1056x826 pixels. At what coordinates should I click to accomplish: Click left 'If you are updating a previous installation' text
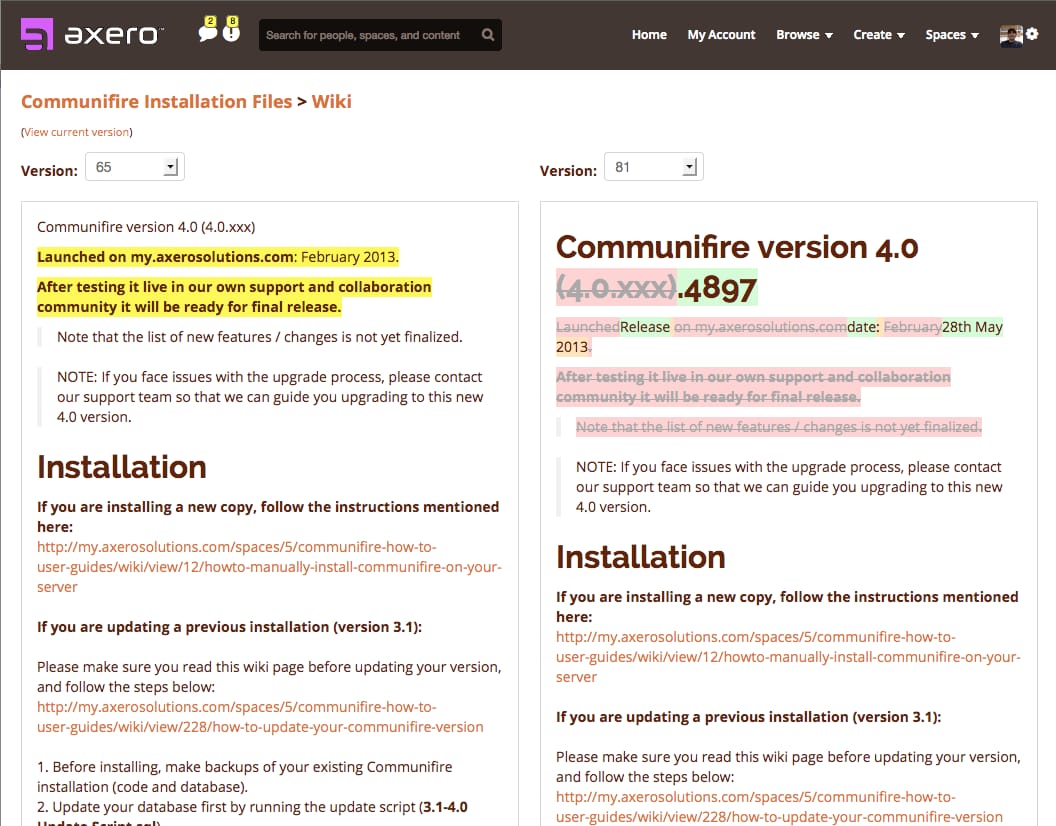(230, 627)
